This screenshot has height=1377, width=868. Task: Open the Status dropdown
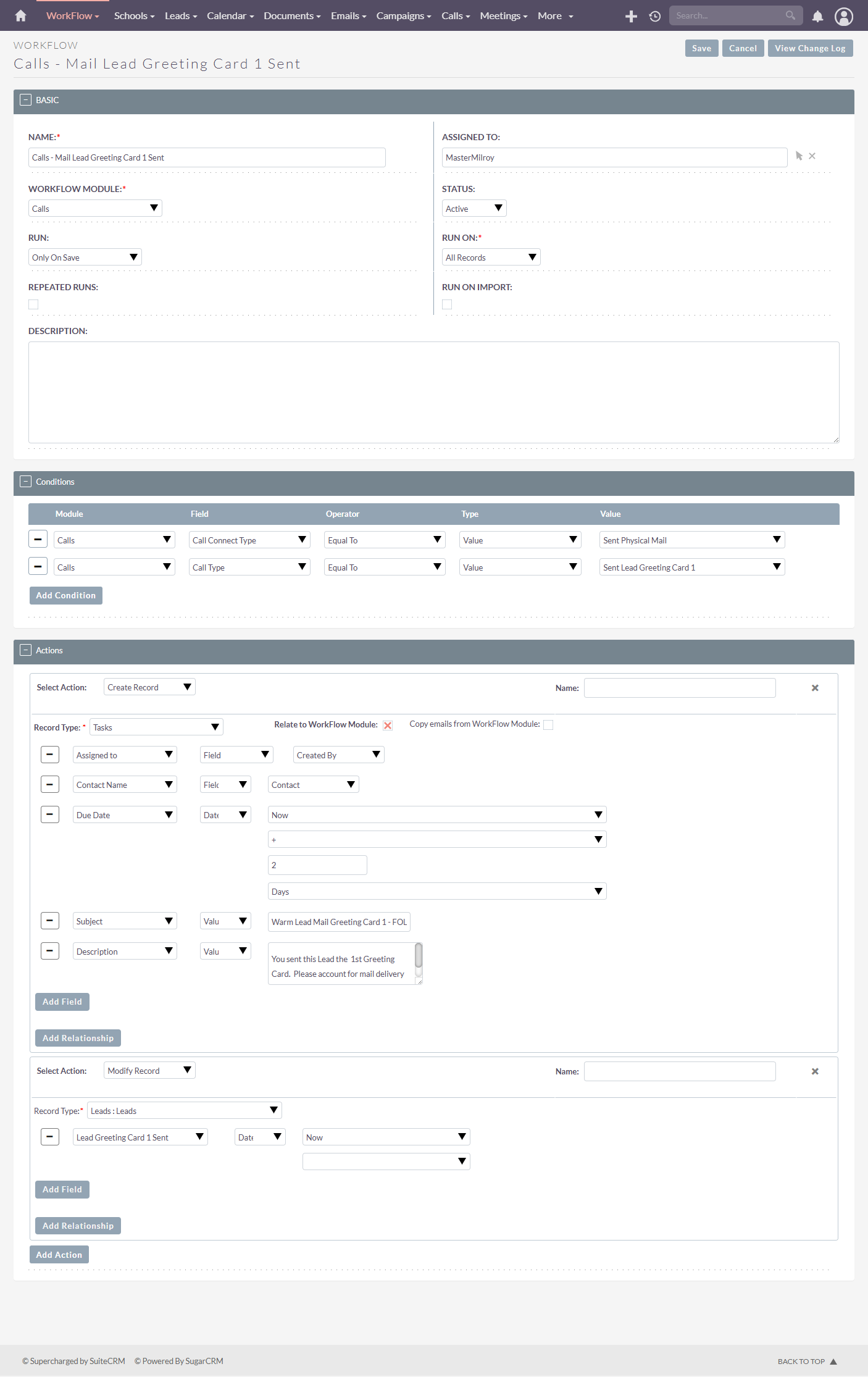point(474,208)
